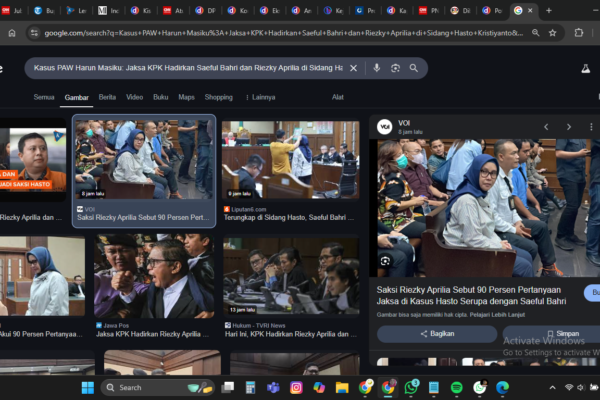The width and height of the screenshot is (600, 400).
Task: Open the orange JADI SAKSI HASTO thumbnail
Action: [33, 160]
